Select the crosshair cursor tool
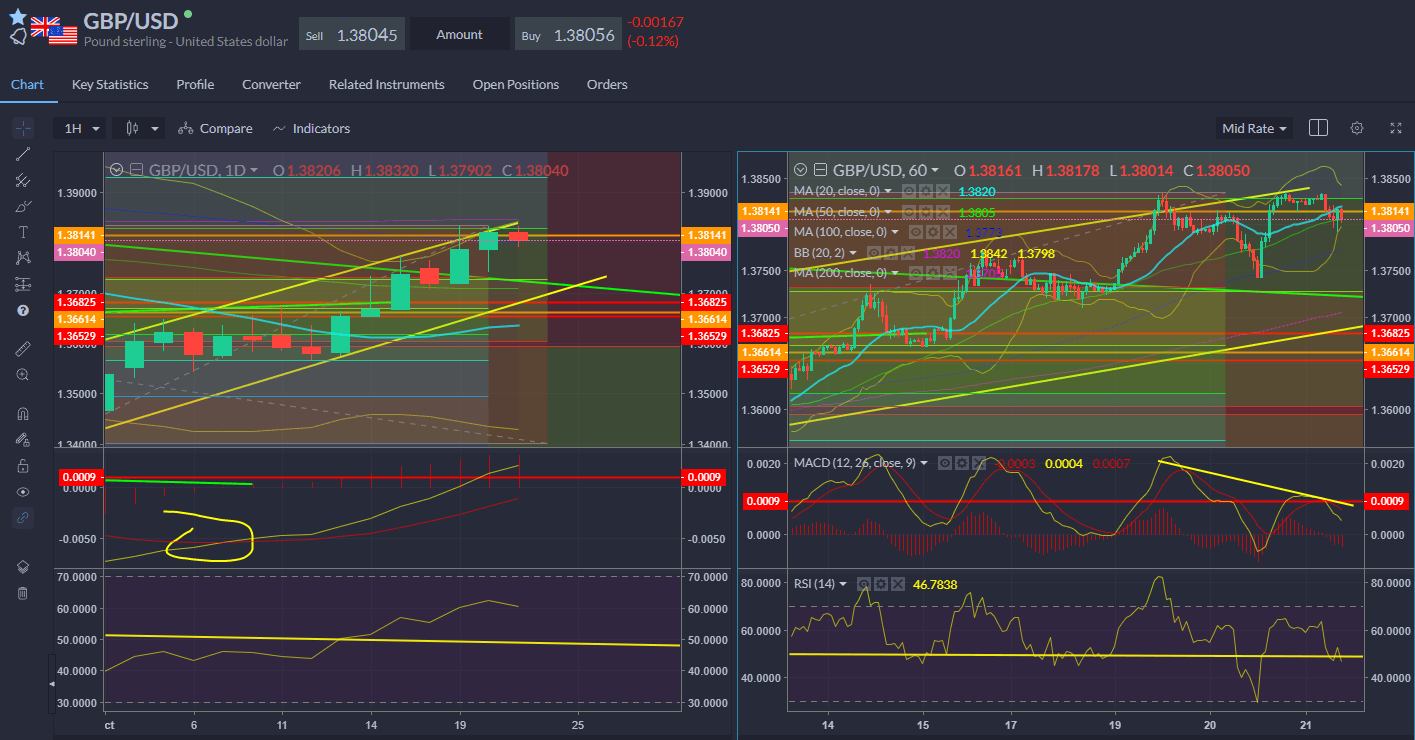This screenshot has width=1415, height=740. pos(22,128)
